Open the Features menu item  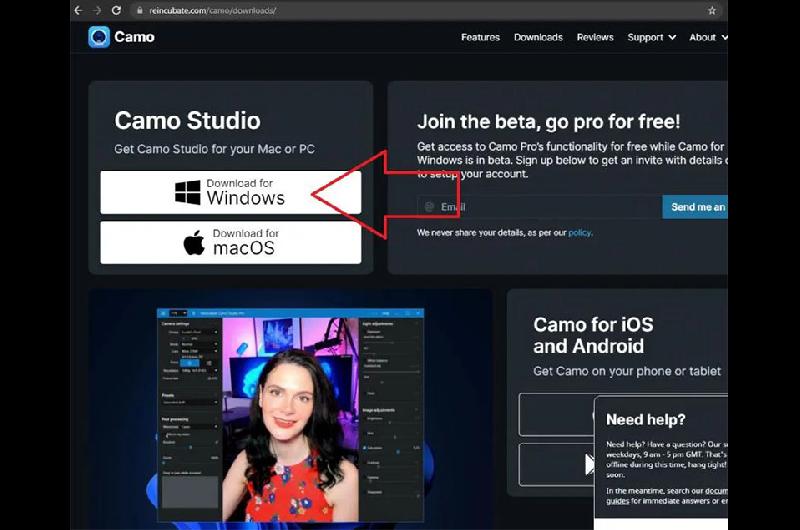click(x=480, y=37)
